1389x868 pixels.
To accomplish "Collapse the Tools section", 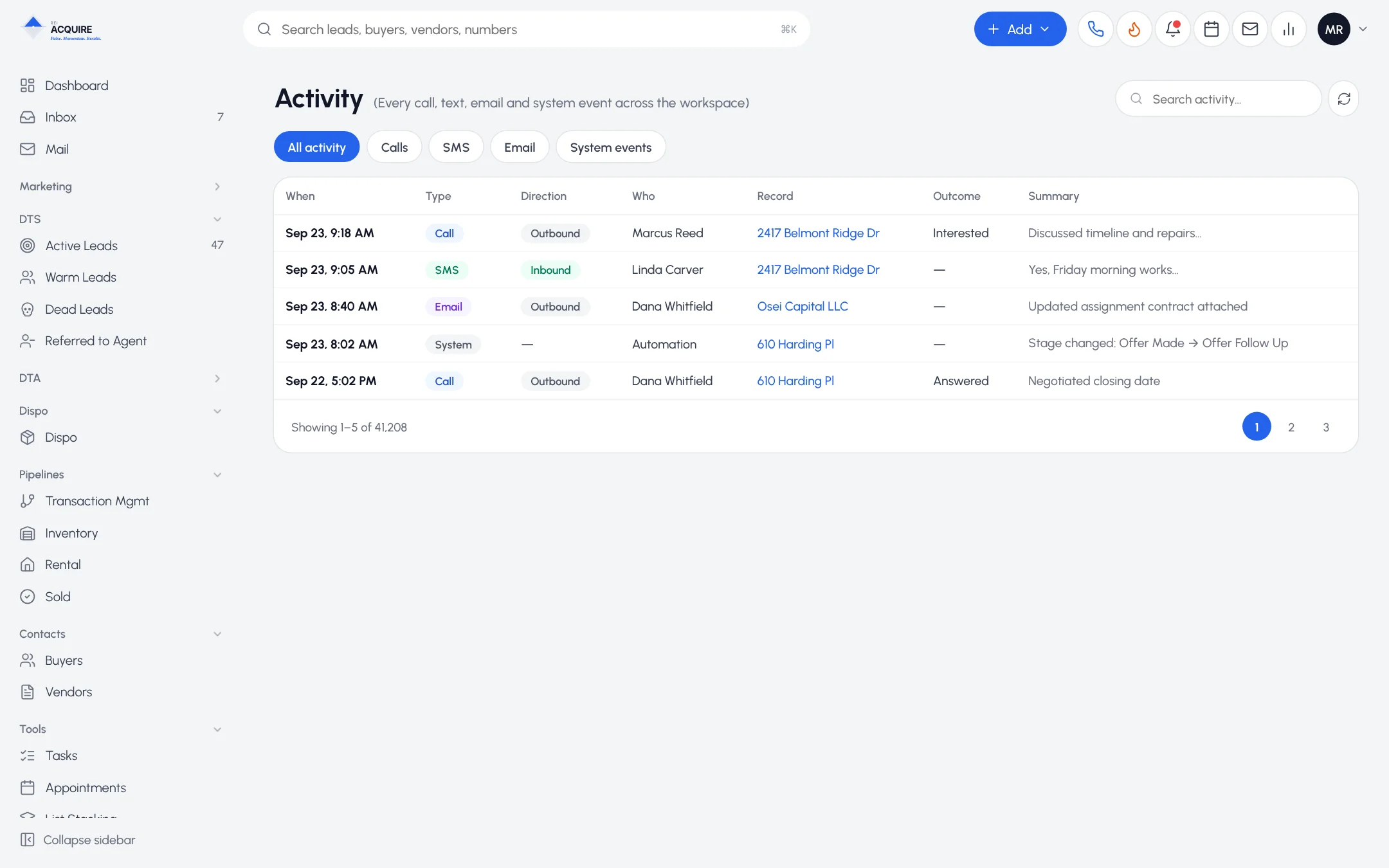I will tap(120, 729).
